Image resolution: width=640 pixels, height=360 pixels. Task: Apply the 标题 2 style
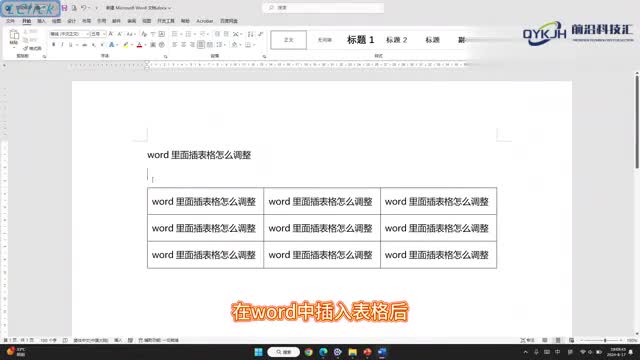point(396,40)
